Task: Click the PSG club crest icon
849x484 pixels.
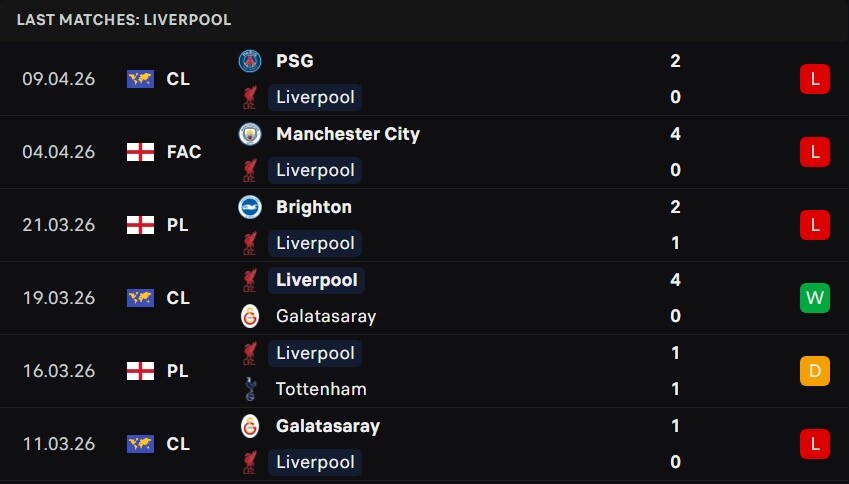Action: point(250,61)
